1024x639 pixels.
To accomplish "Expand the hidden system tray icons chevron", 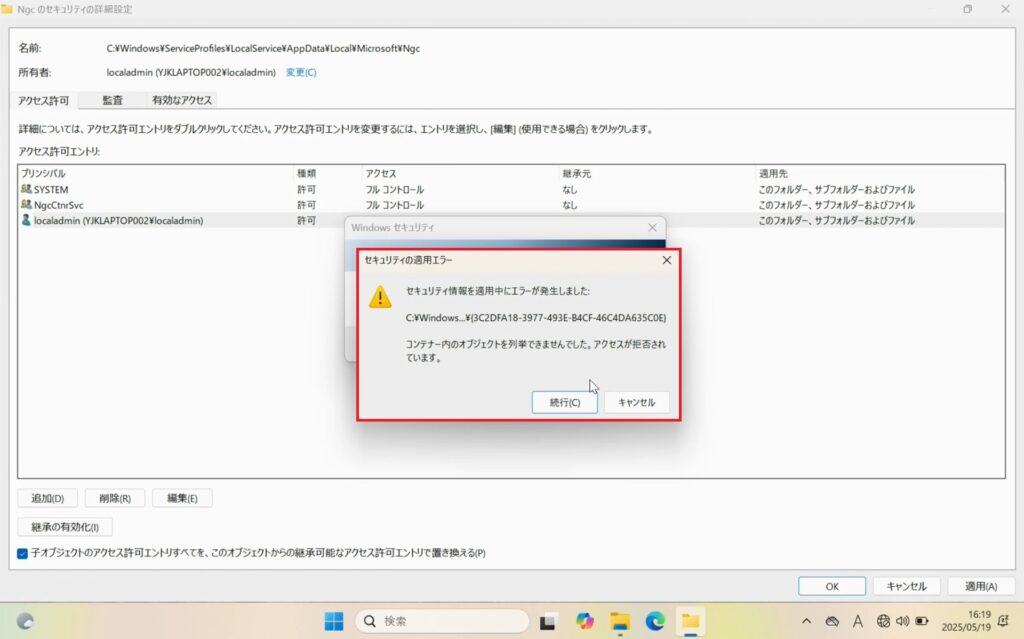I will [807, 621].
